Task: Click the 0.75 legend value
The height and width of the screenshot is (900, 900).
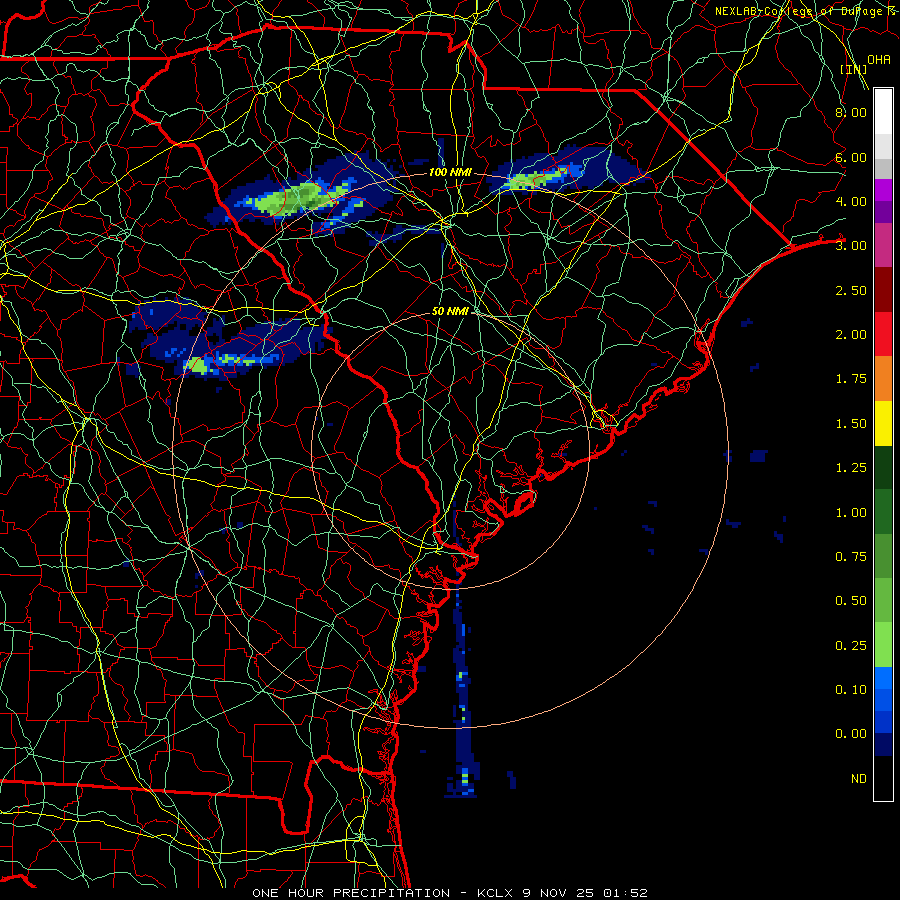Action: coord(851,557)
